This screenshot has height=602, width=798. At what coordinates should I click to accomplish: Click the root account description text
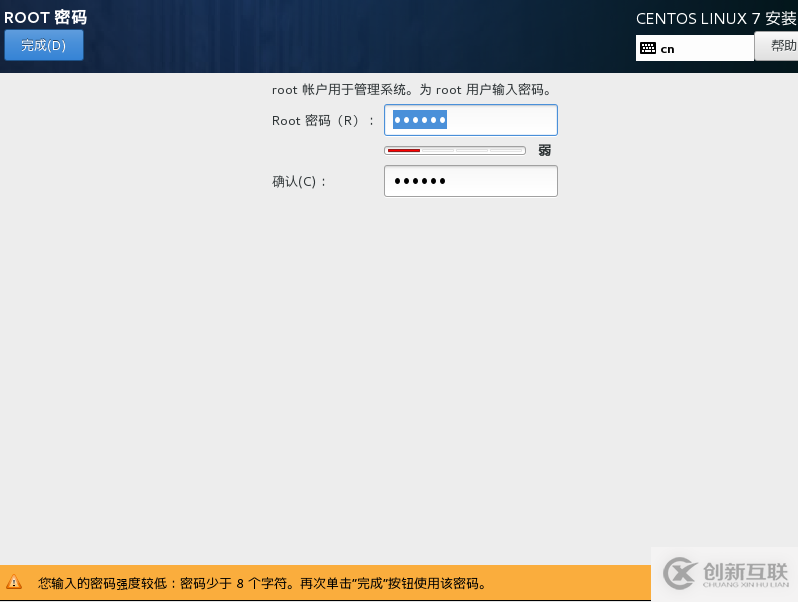pyautogui.click(x=411, y=90)
